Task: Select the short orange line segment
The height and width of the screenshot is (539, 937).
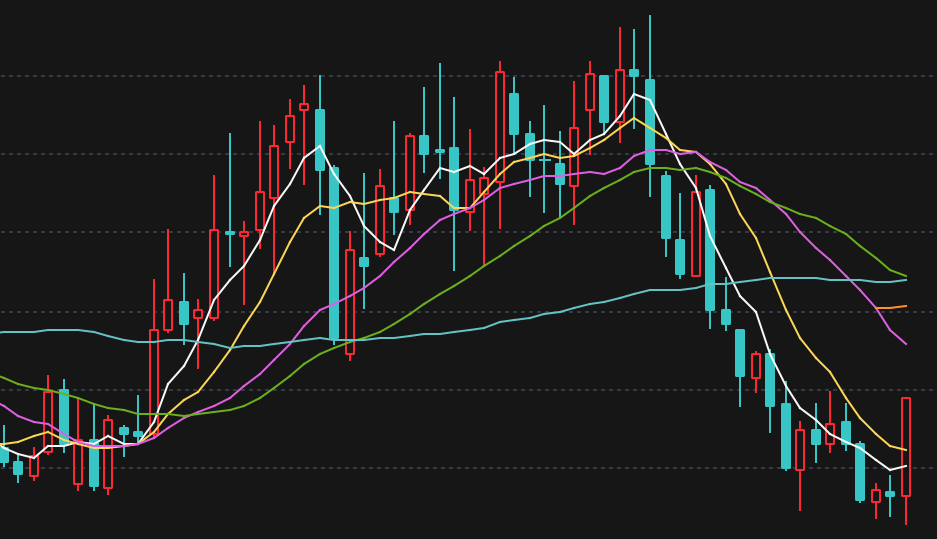Action: [x=892, y=307]
